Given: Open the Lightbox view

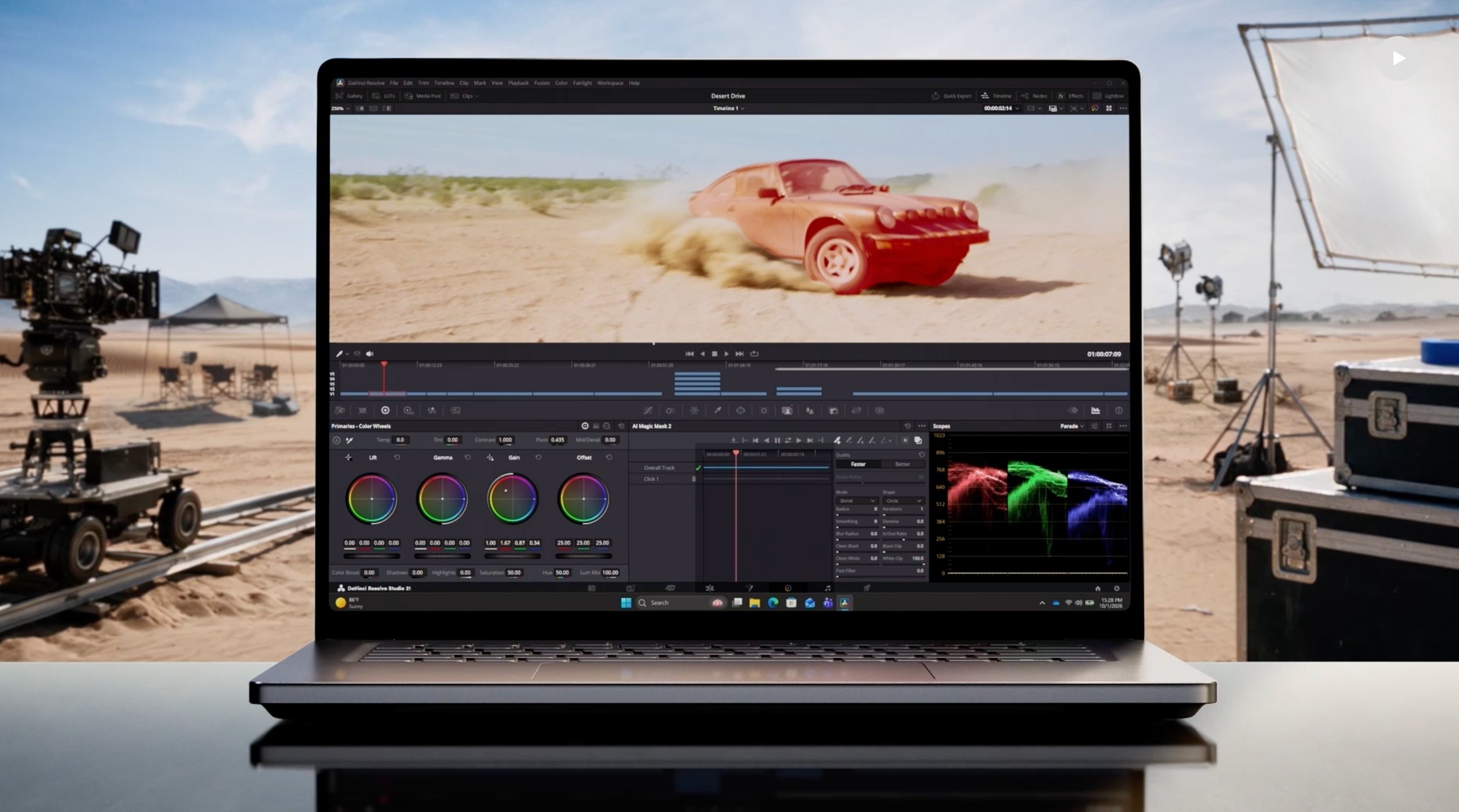Looking at the screenshot, I should click(x=1108, y=96).
